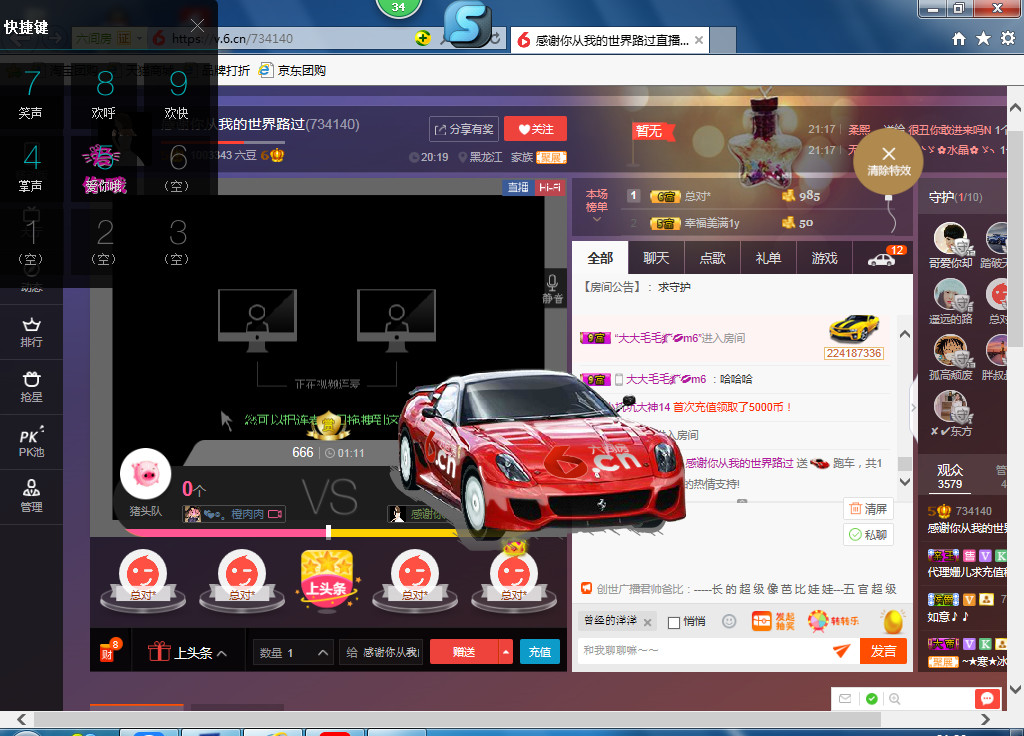The height and width of the screenshot is (736, 1024).
Task: Open browser favorites star icon
Action: (x=983, y=39)
